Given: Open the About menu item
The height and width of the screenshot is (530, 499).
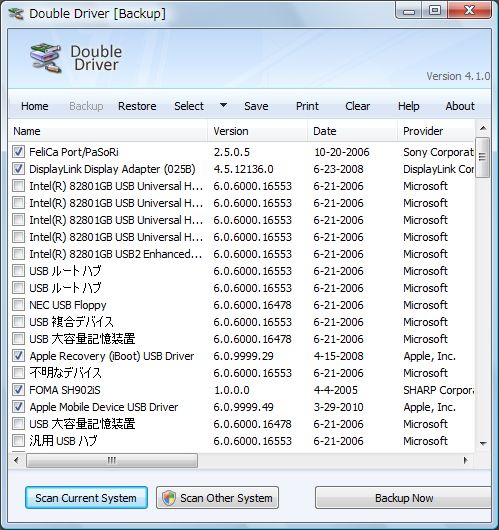Looking at the screenshot, I should click(460, 106).
